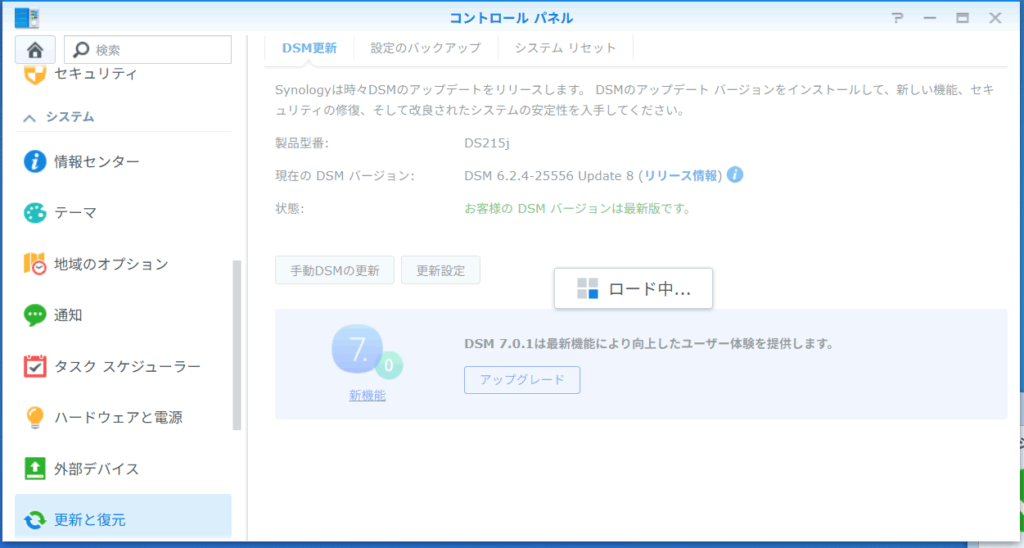Click the Security (セキュリティ) shield icon
Viewport: 1024px width, 548px height.
click(x=35, y=75)
